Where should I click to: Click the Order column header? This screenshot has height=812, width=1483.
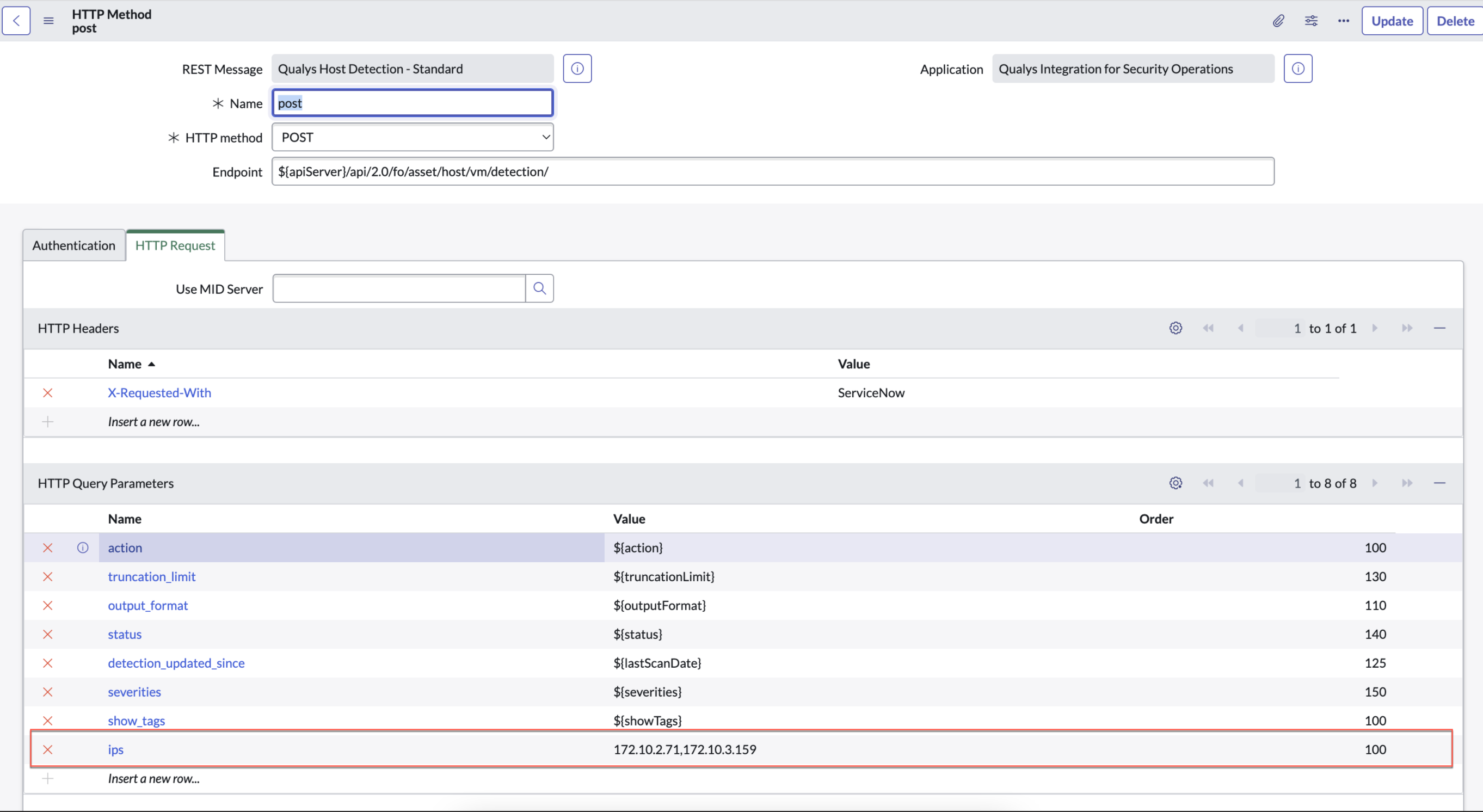click(1156, 519)
